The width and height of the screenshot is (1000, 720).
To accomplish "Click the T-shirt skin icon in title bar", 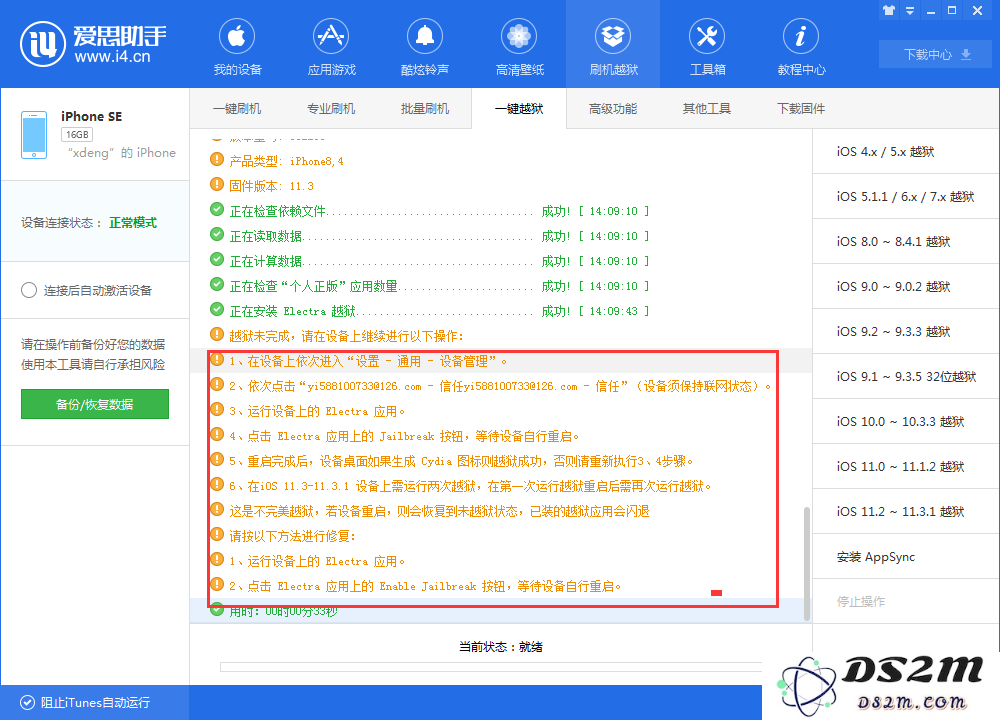I will 889,10.
